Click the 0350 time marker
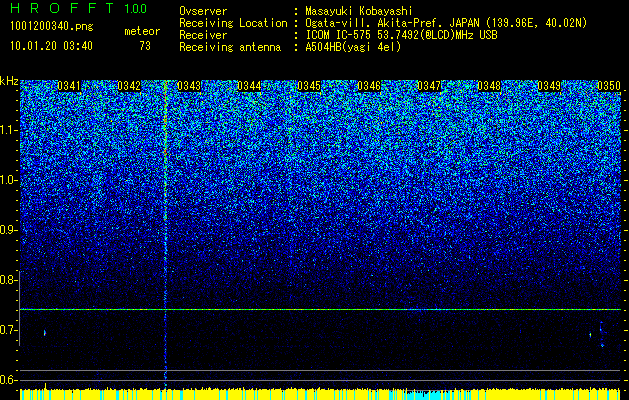This screenshot has height=400, width=629. 609,86
